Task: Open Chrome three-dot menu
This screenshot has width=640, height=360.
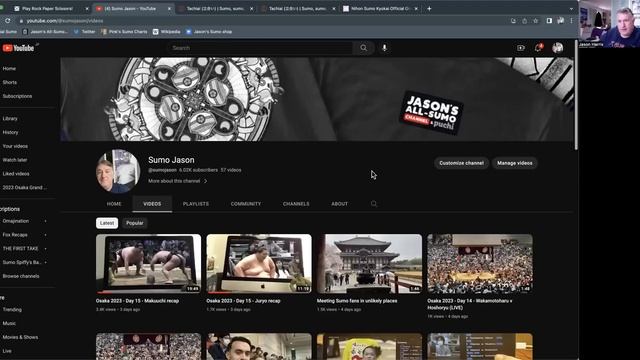Action: click(x=571, y=20)
